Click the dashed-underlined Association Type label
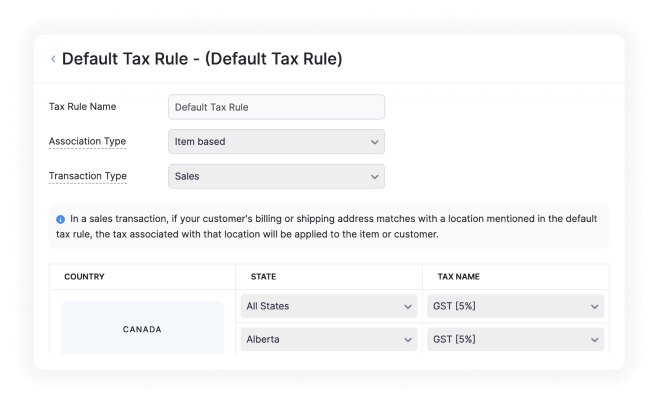 (x=87, y=142)
